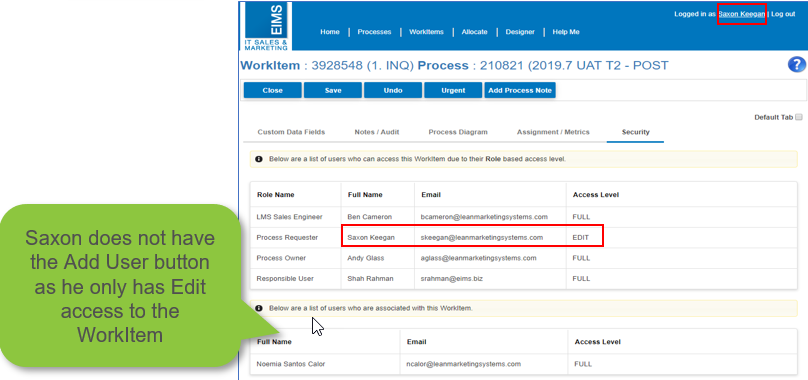Switch to the Custom Data Fields tab

(291, 132)
